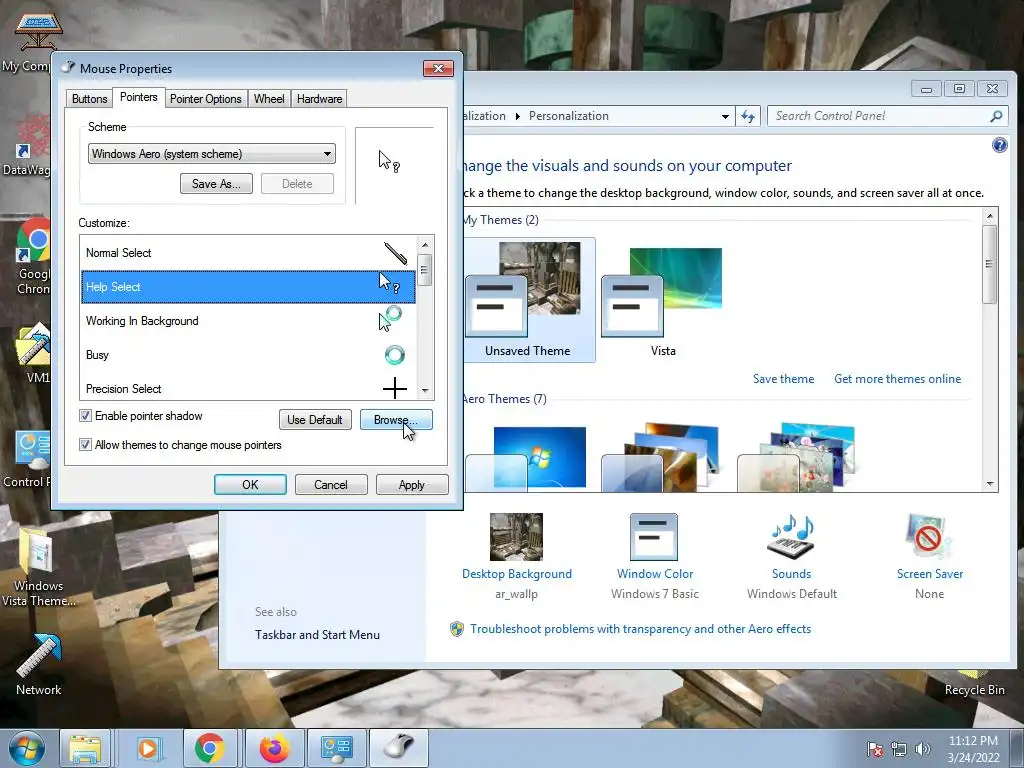Open Get more themes online link
This screenshot has width=1024, height=768.
tap(897, 379)
